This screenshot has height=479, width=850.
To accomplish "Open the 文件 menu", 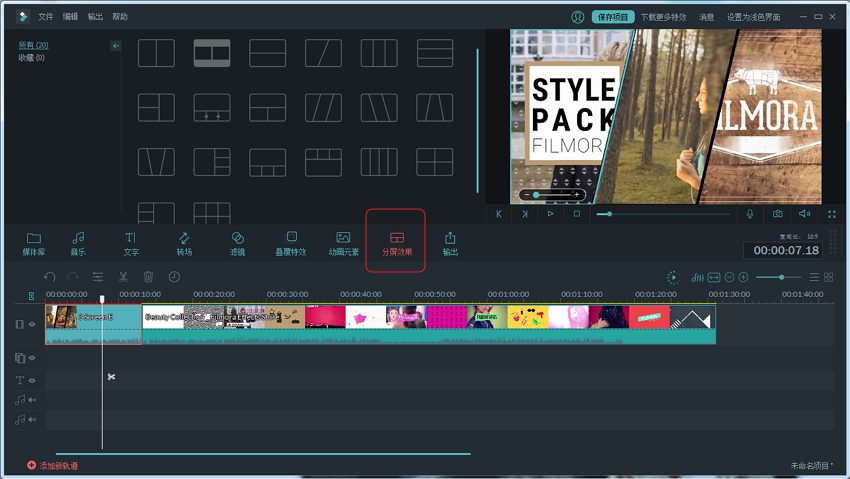I will coord(46,17).
